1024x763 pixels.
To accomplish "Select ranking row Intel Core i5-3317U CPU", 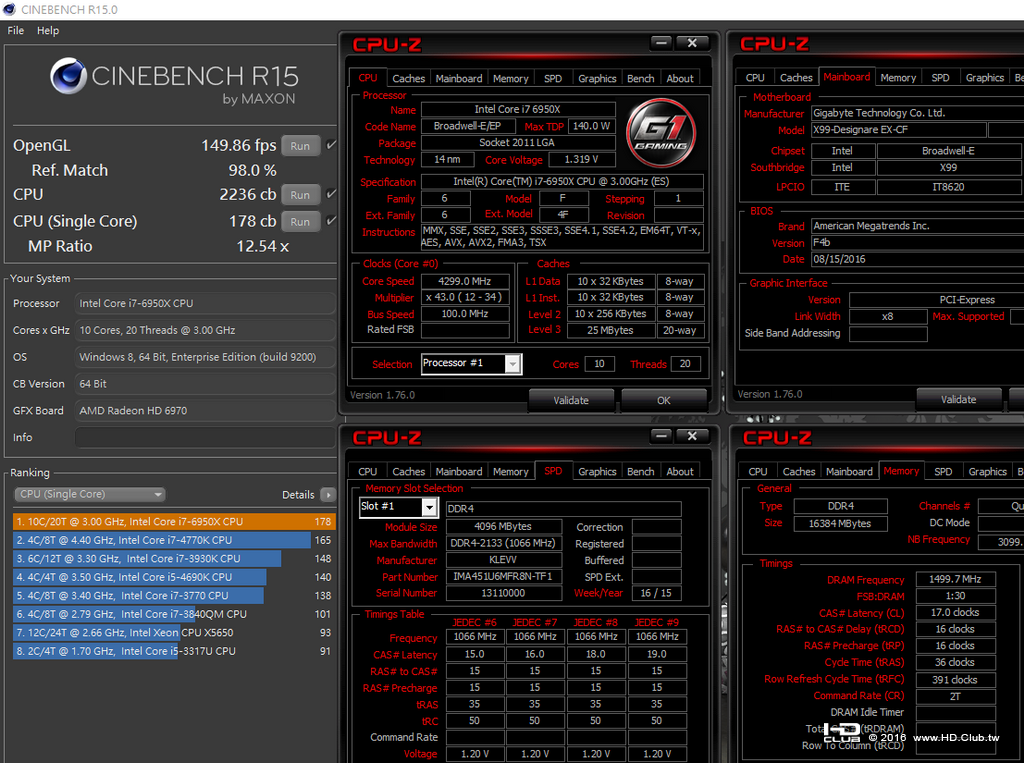I will point(174,651).
